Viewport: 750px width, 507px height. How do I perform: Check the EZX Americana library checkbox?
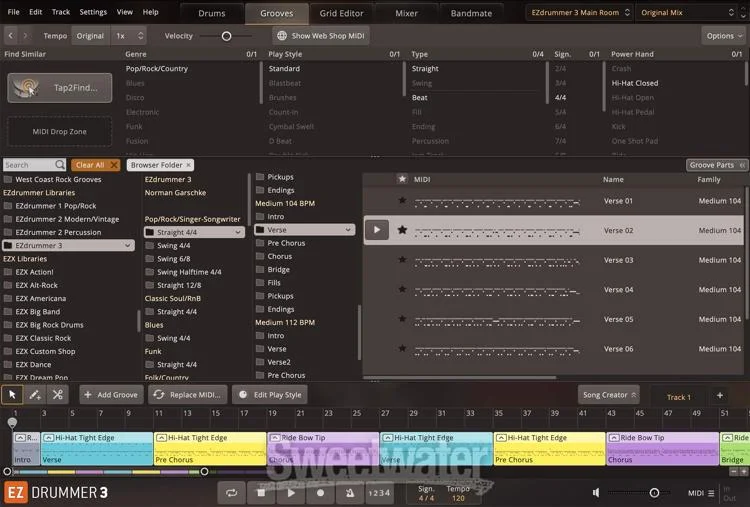click(8, 298)
